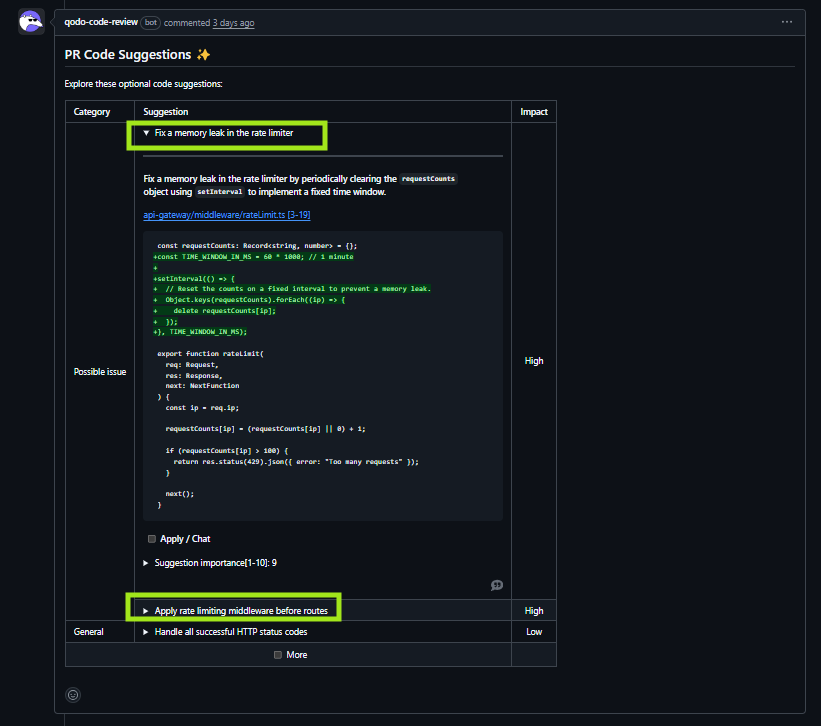Click the 'export function rateLimit(' code line
The image size is (821, 726).
click(210, 354)
